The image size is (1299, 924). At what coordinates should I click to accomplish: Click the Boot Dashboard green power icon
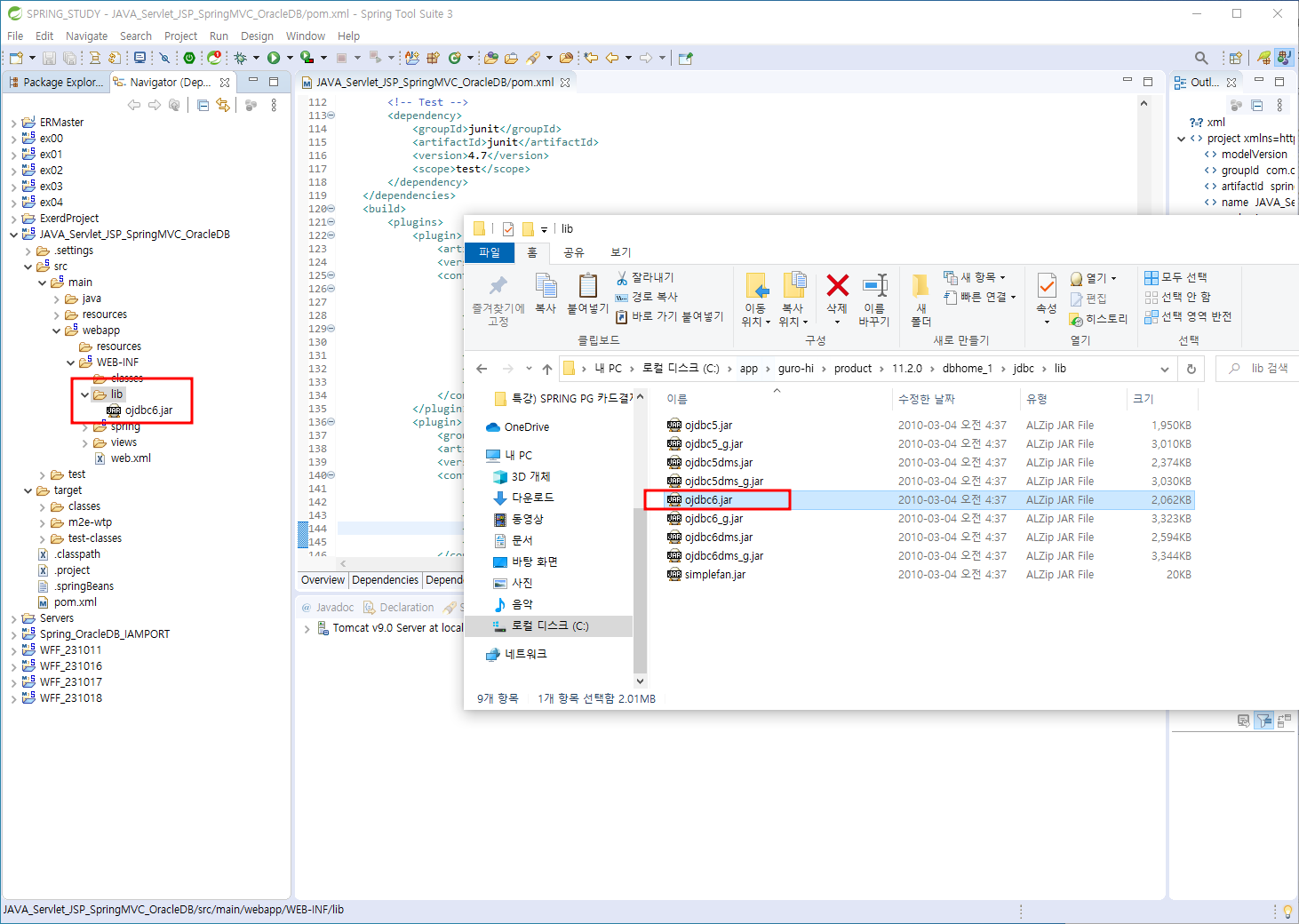coord(189,58)
